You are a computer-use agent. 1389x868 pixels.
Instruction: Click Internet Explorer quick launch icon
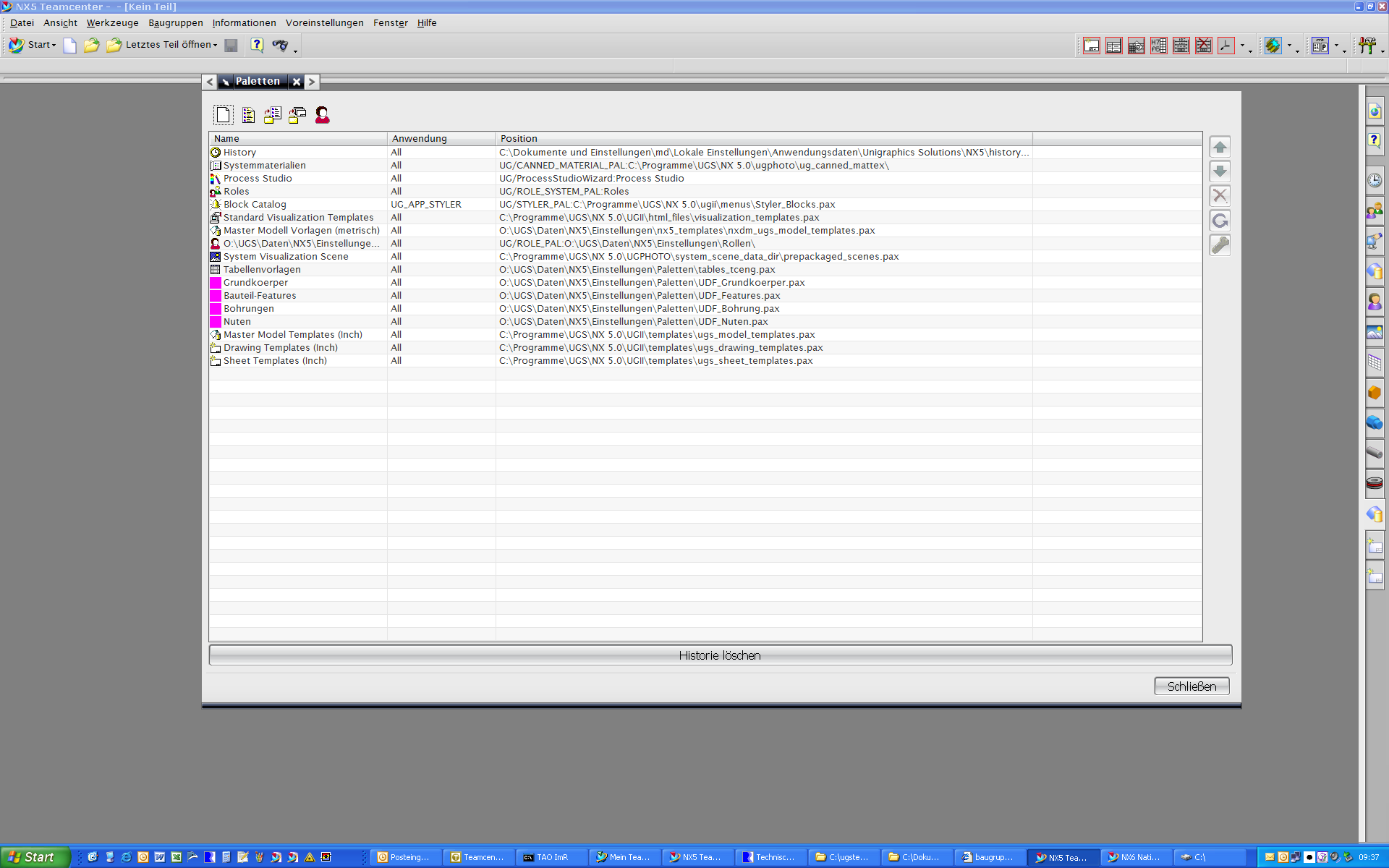tap(126, 857)
